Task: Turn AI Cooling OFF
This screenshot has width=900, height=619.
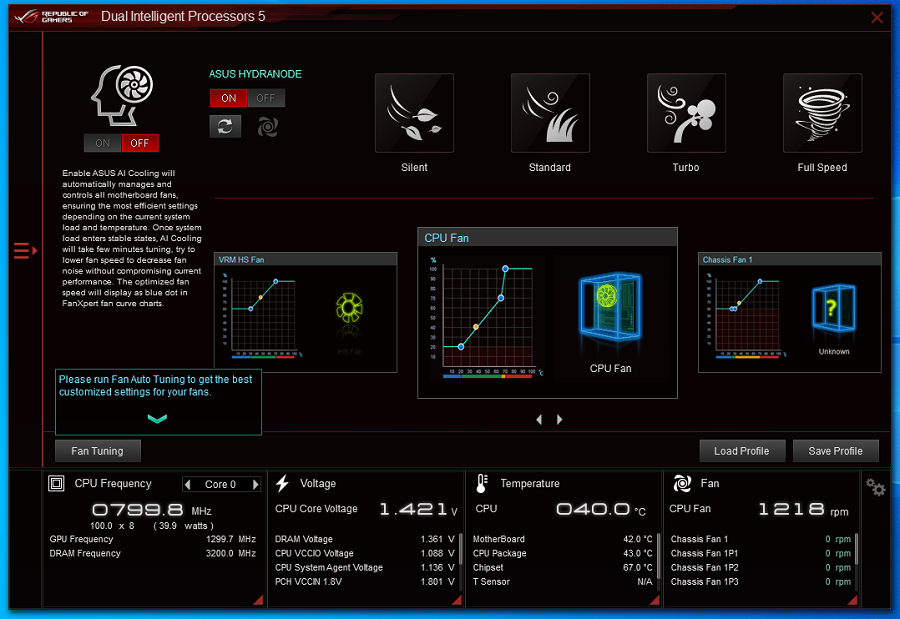Action: (139, 143)
